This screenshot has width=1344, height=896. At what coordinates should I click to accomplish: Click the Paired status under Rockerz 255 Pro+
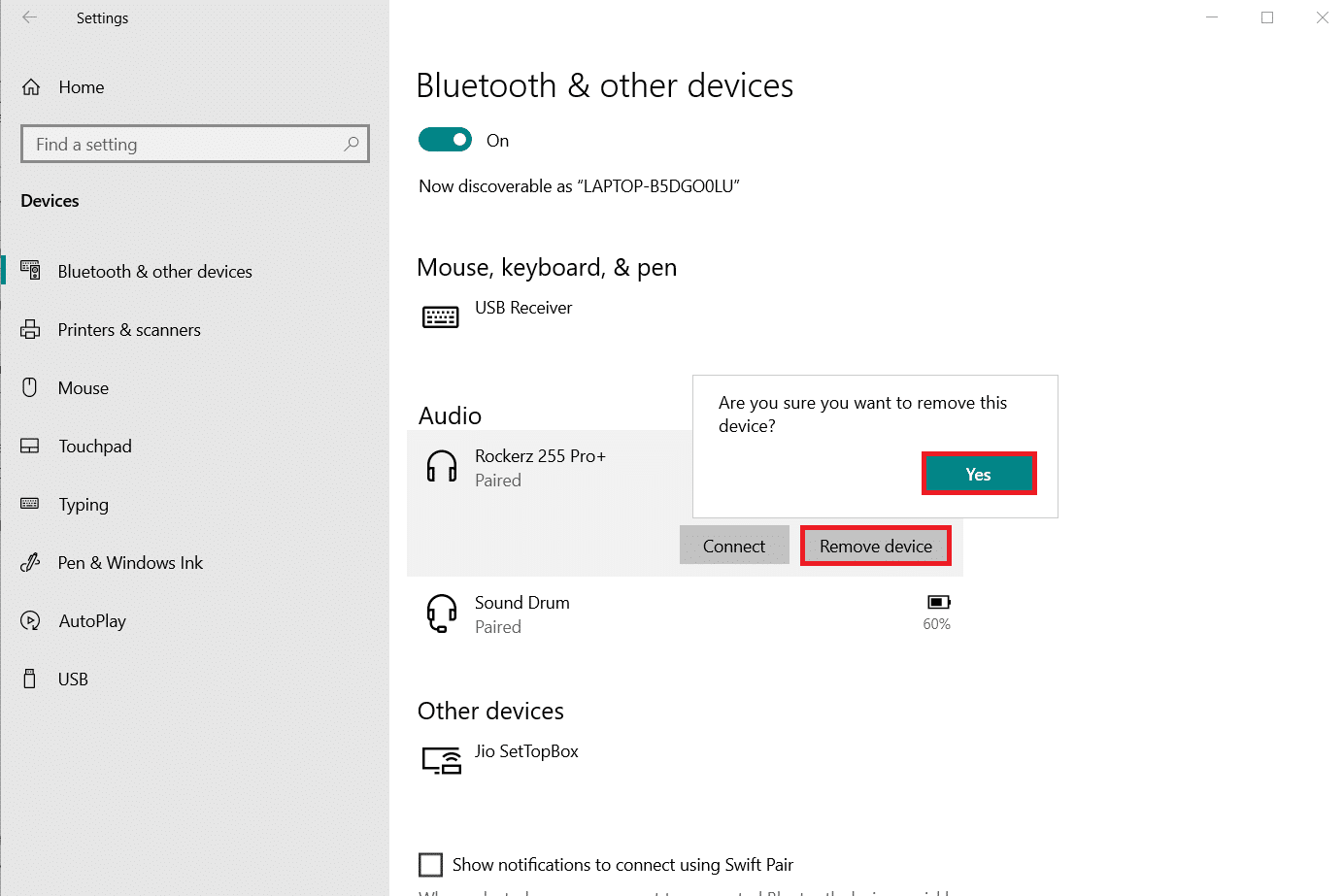(498, 481)
